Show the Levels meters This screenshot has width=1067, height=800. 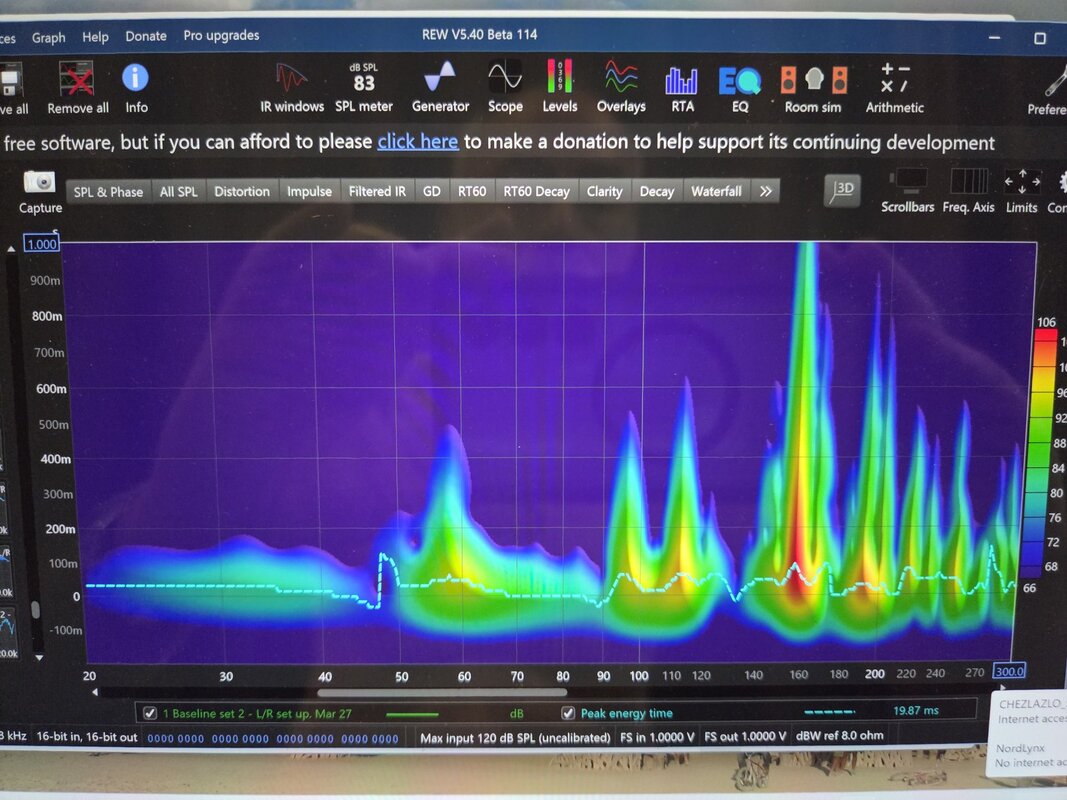coord(559,87)
